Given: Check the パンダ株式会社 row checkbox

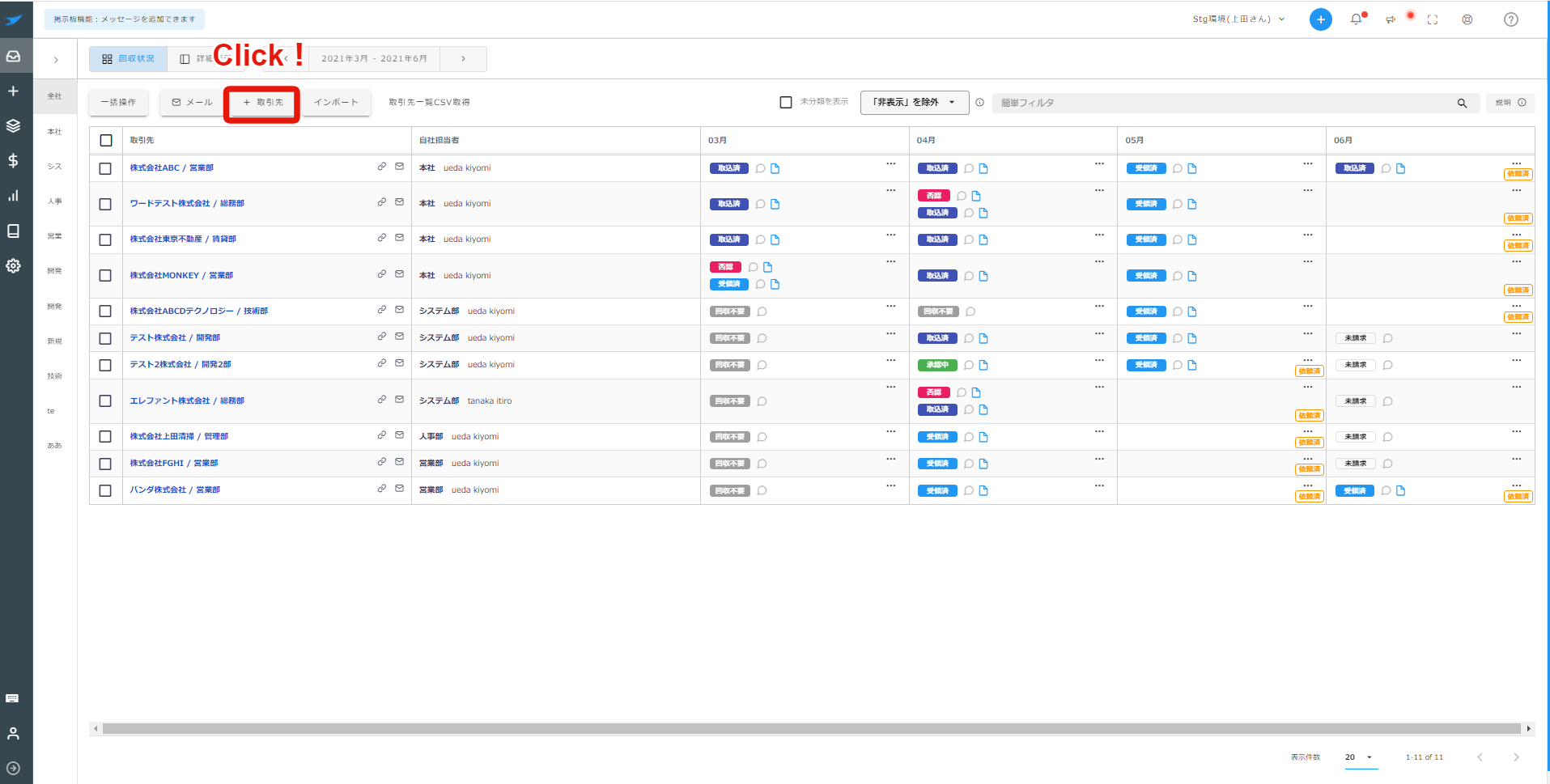Looking at the screenshot, I should [x=105, y=490].
